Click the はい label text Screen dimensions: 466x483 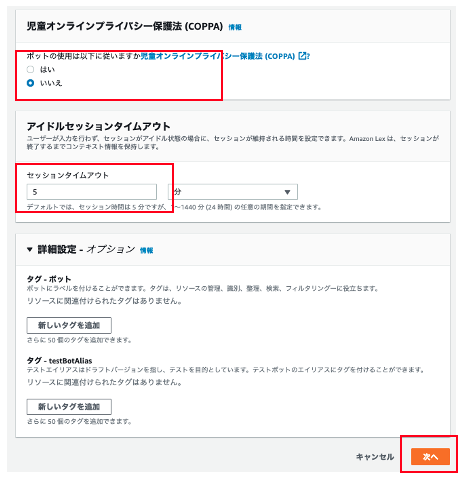pos(47,70)
